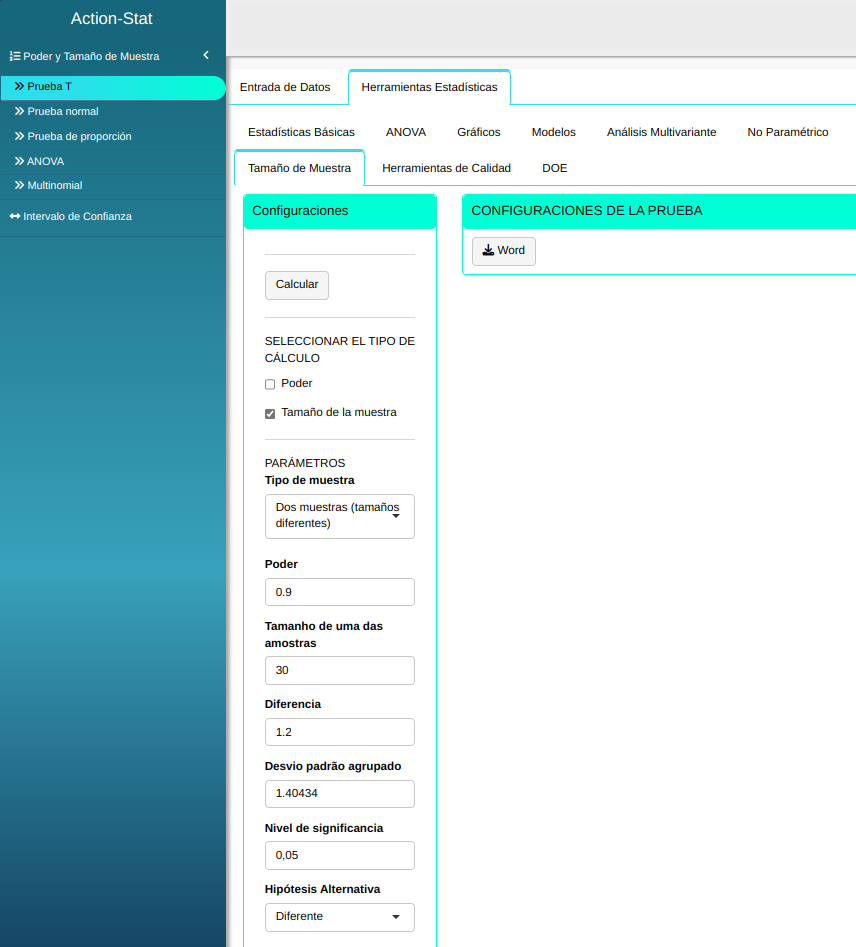Click the double-chevron icon beside Prueba T

tap(19, 87)
